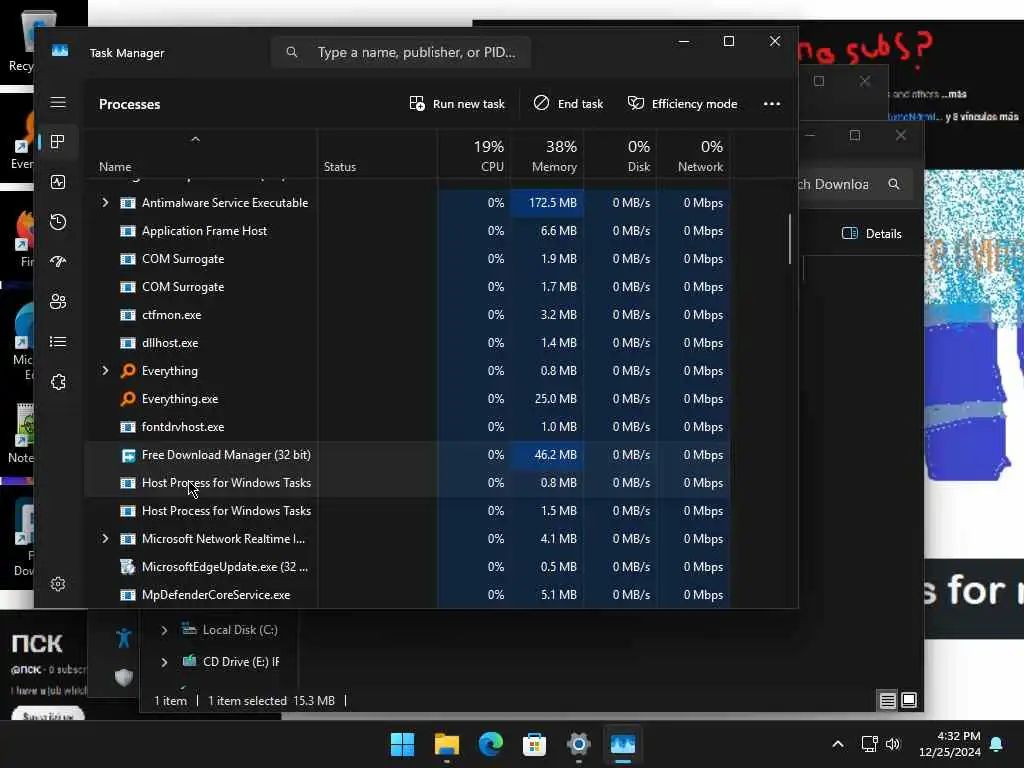
Task: Click the Details pane button in File Explorer
Action: coord(872,234)
